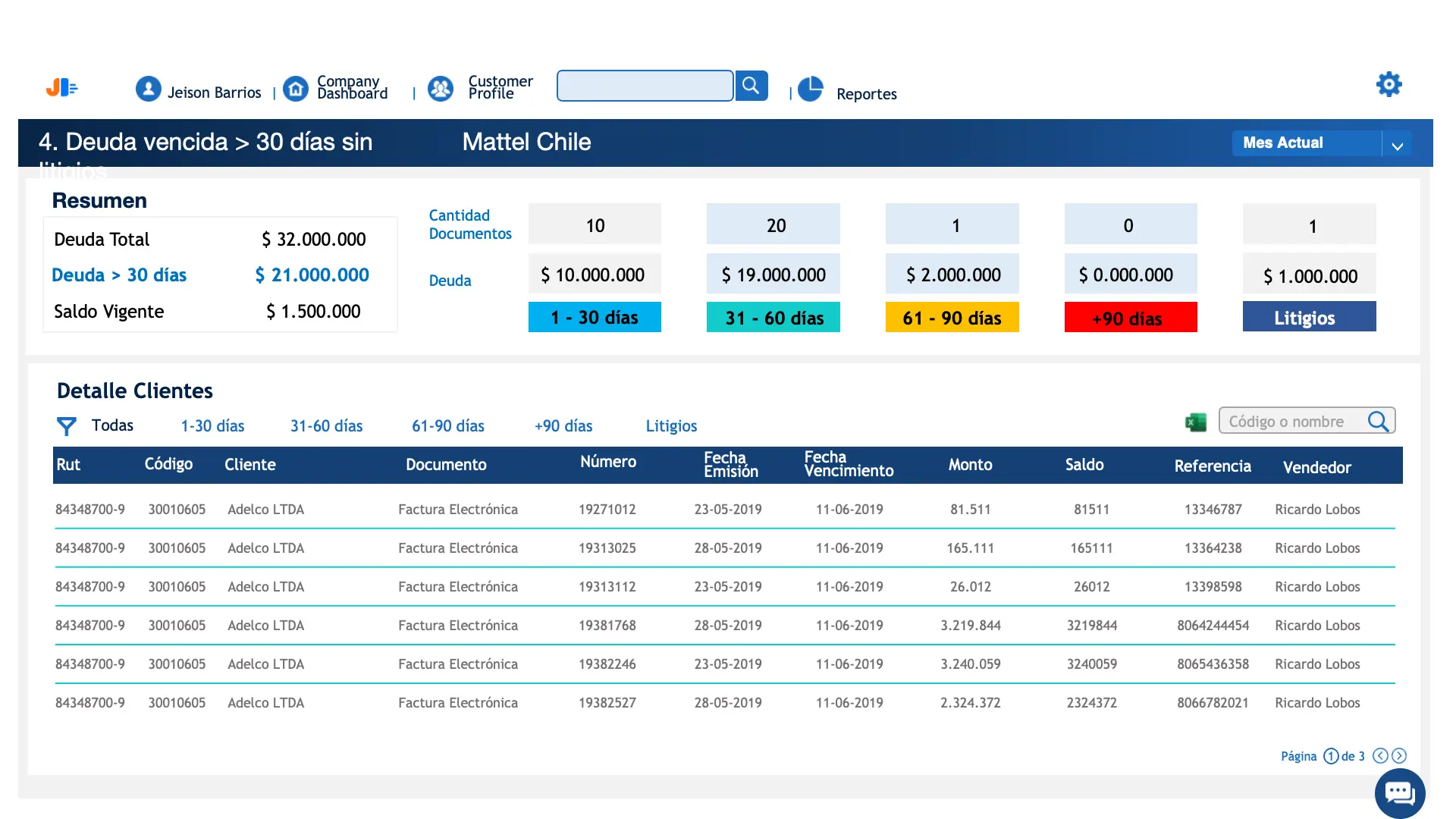Go to next page arrow

[1399, 756]
